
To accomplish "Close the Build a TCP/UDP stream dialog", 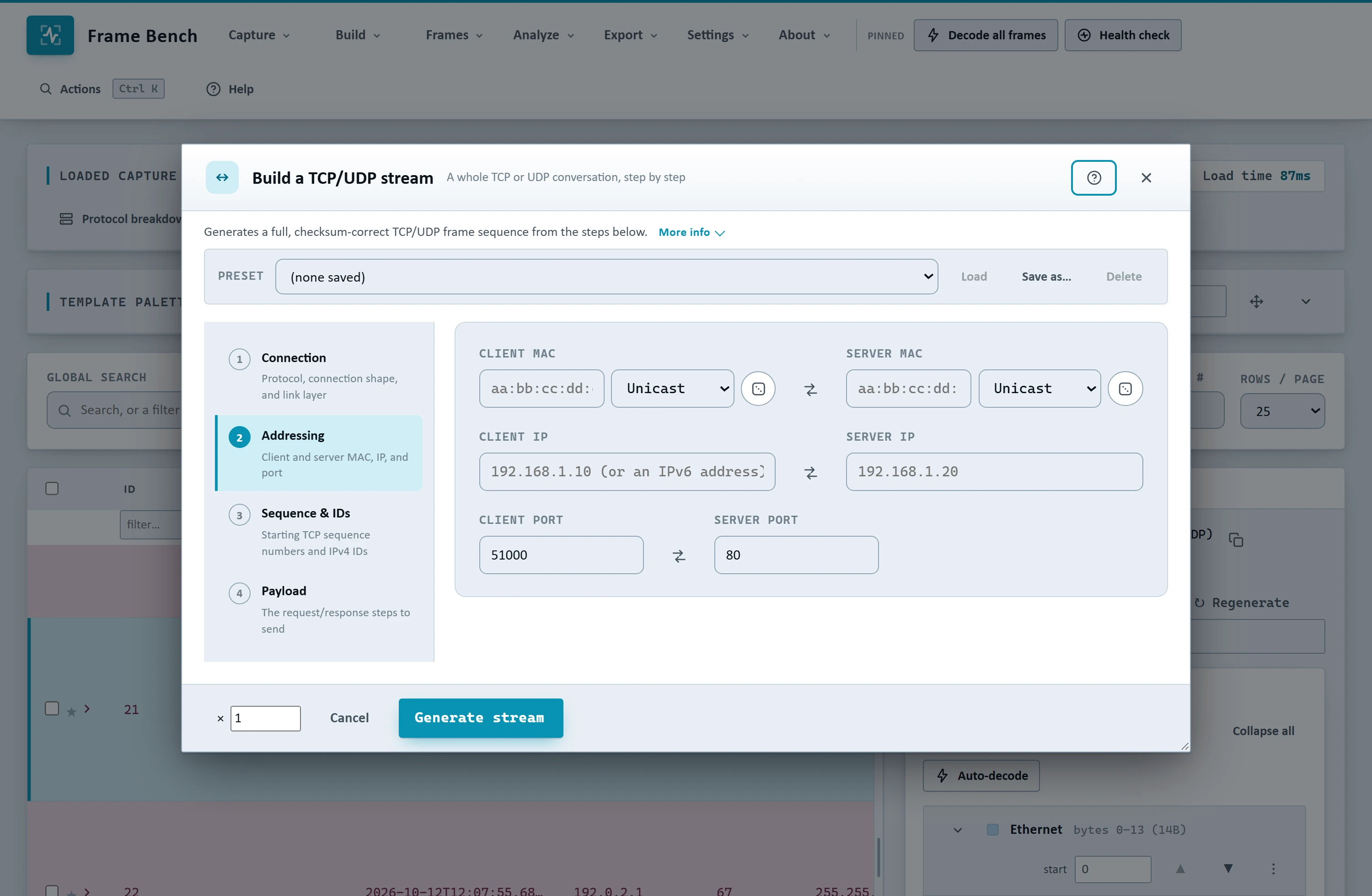I will point(1146,177).
